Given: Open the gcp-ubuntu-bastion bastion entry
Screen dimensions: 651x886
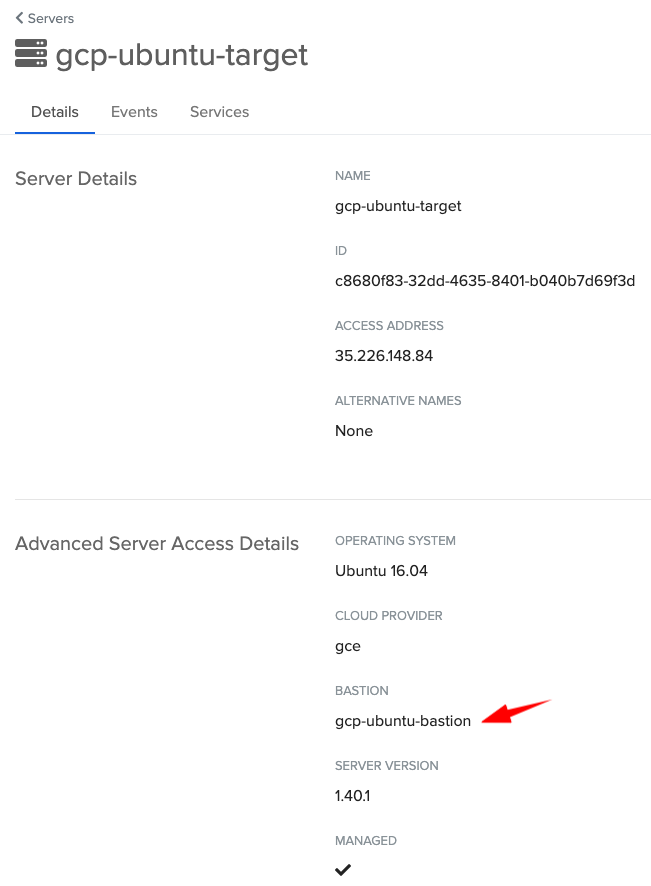Looking at the screenshot, I should coord(403,721).
